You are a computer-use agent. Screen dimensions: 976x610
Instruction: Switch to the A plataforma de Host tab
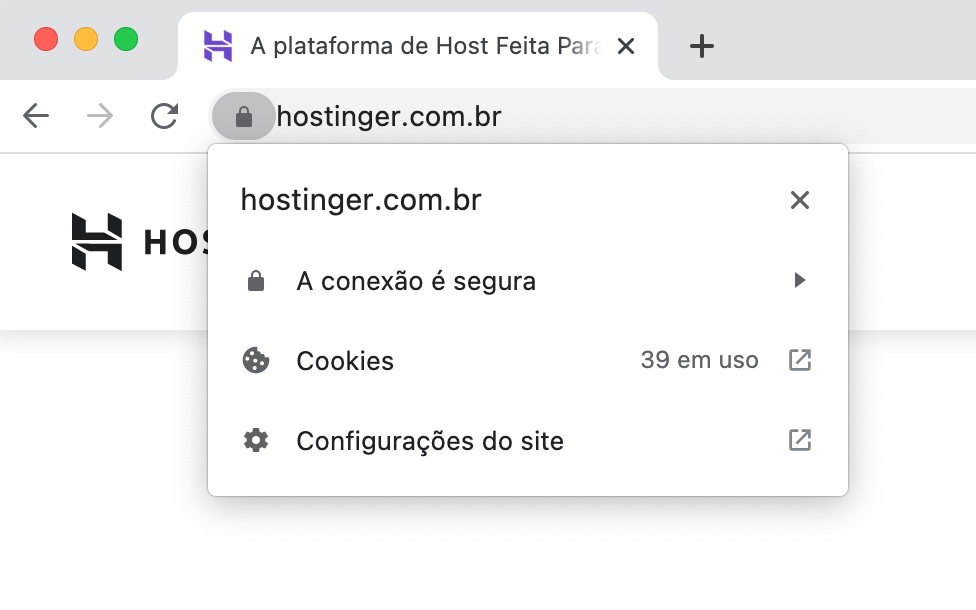(x=420, y=45)
